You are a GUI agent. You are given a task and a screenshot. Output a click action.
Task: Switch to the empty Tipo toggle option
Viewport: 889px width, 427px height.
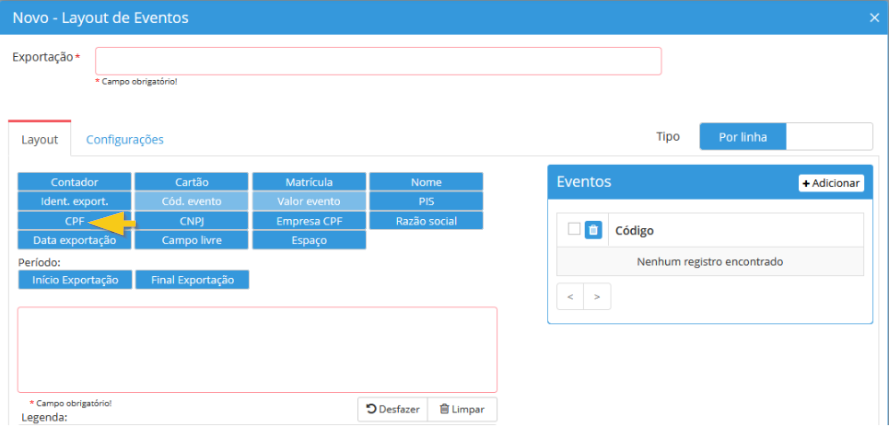(x=829, y=137)
